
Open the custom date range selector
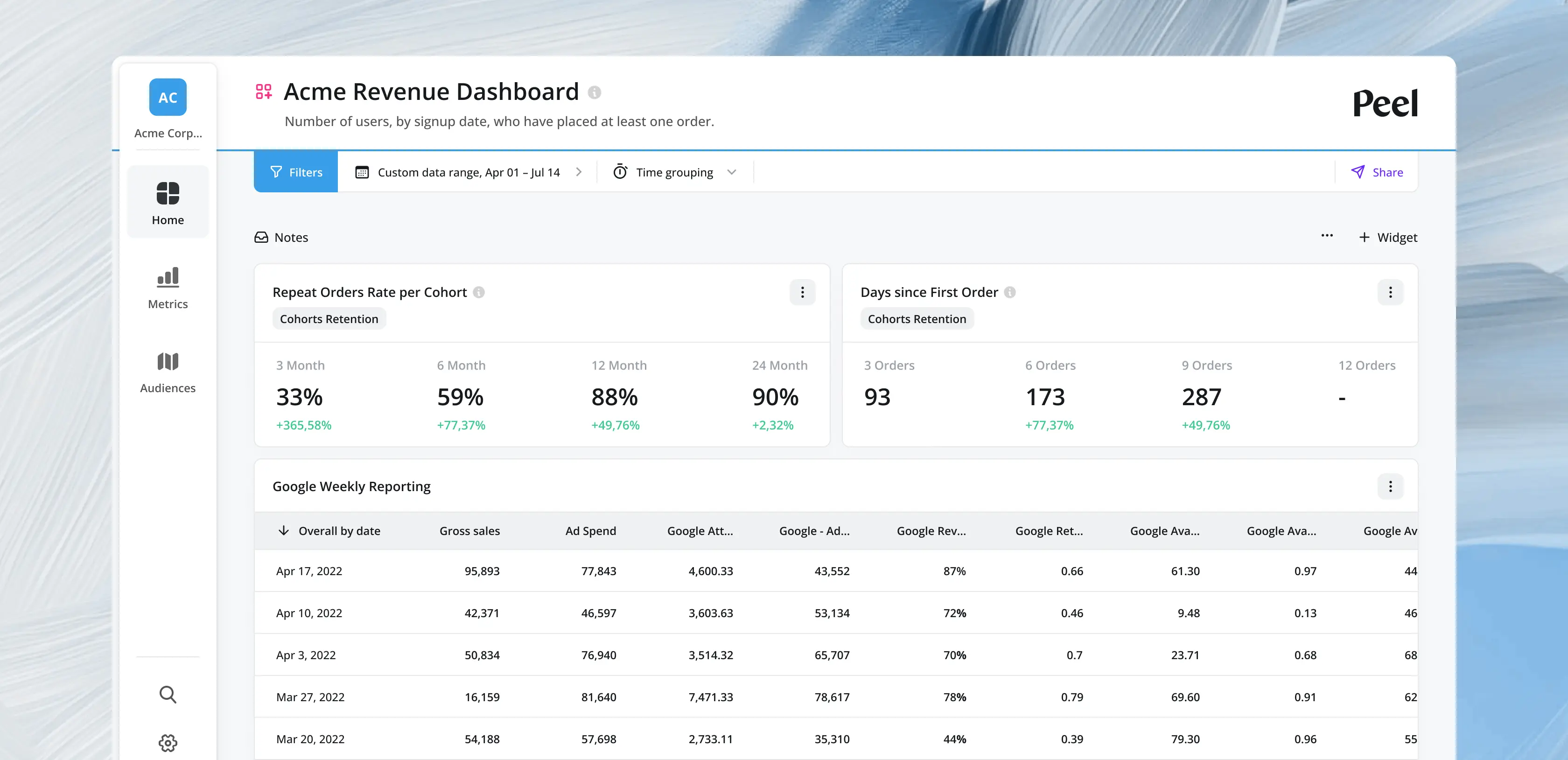468,172
